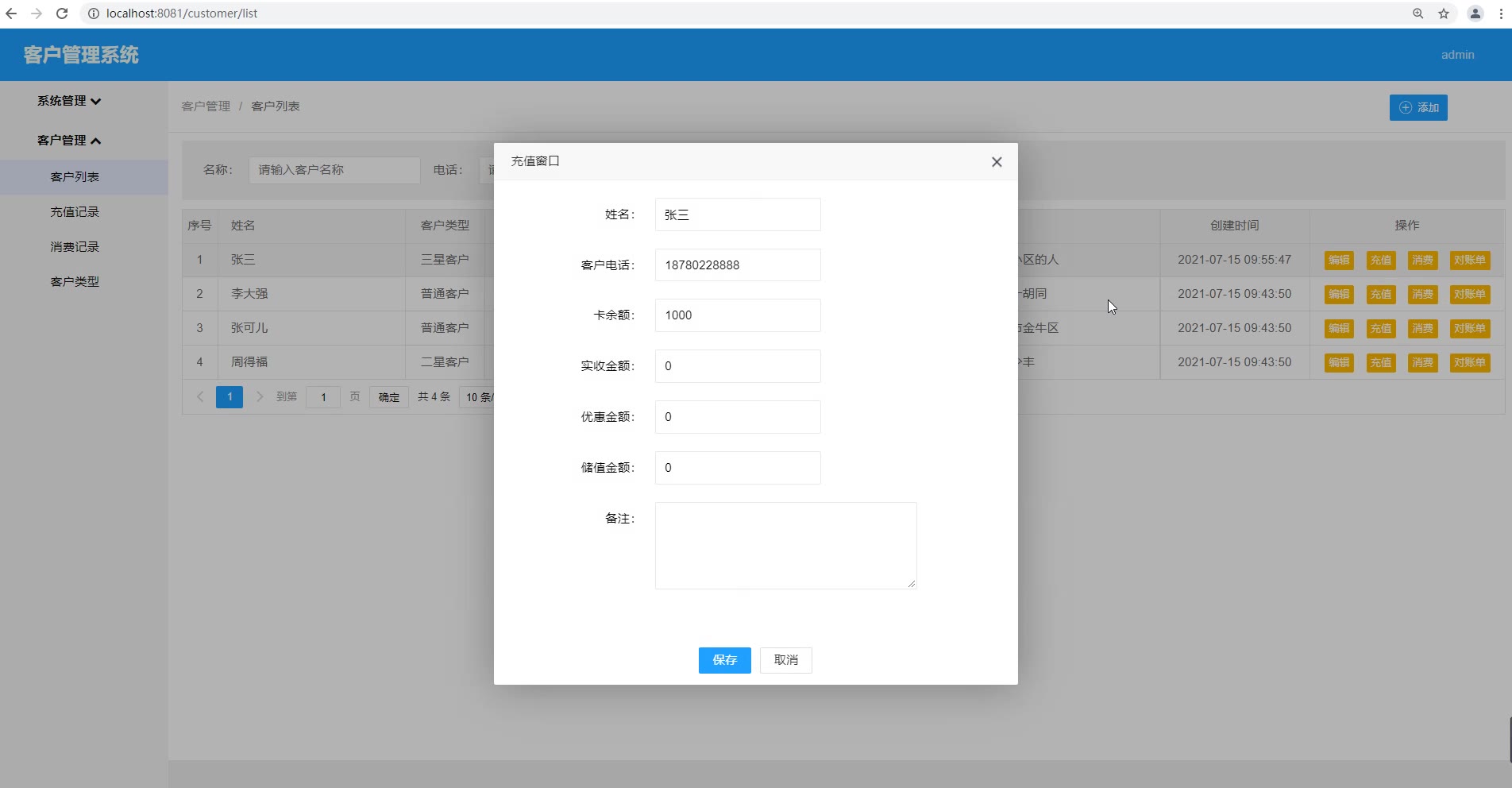The width and height of the screenshot is (1512, 788).
Task: Click the 添加 button with plus icon
Action: click(1418, 107)
